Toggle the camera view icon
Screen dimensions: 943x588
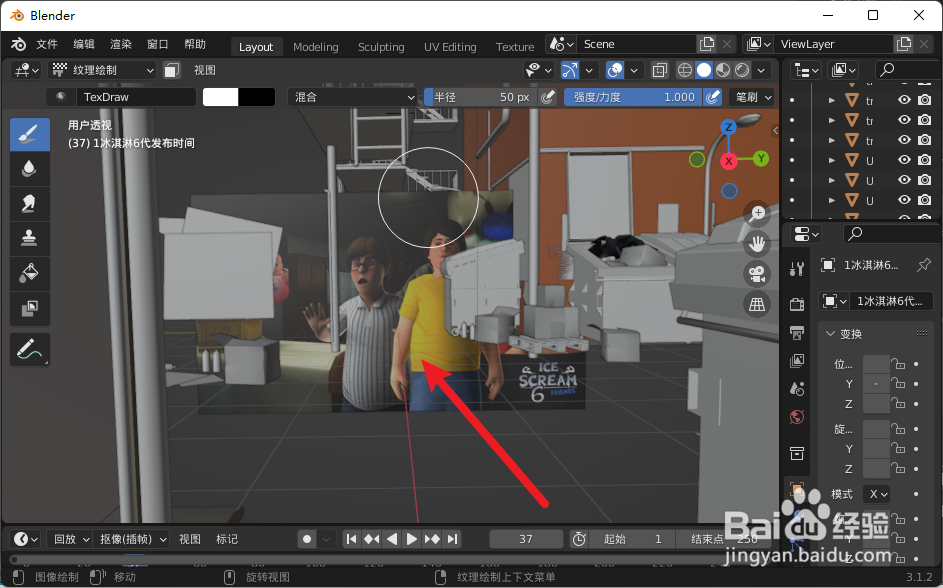757,274
